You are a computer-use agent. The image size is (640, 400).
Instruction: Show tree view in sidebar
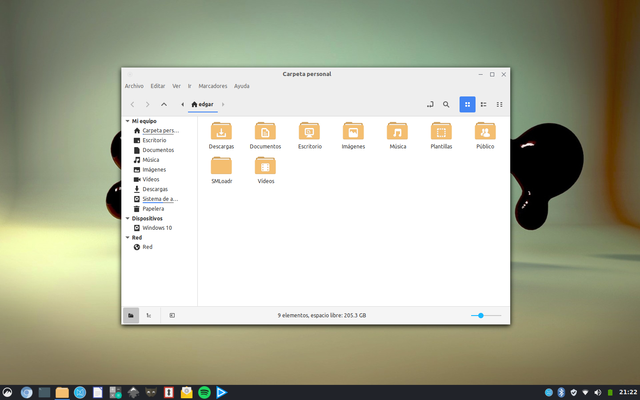pos(149,315)
